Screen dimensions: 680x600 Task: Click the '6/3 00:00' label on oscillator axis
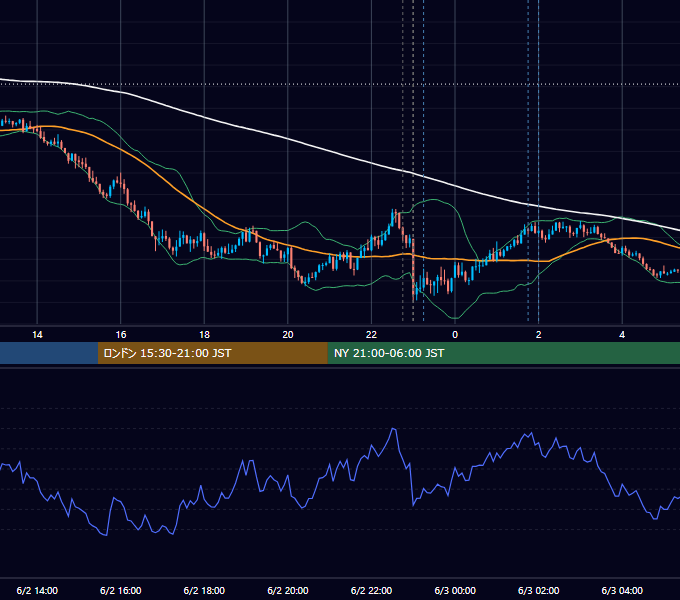pos(455,590)
